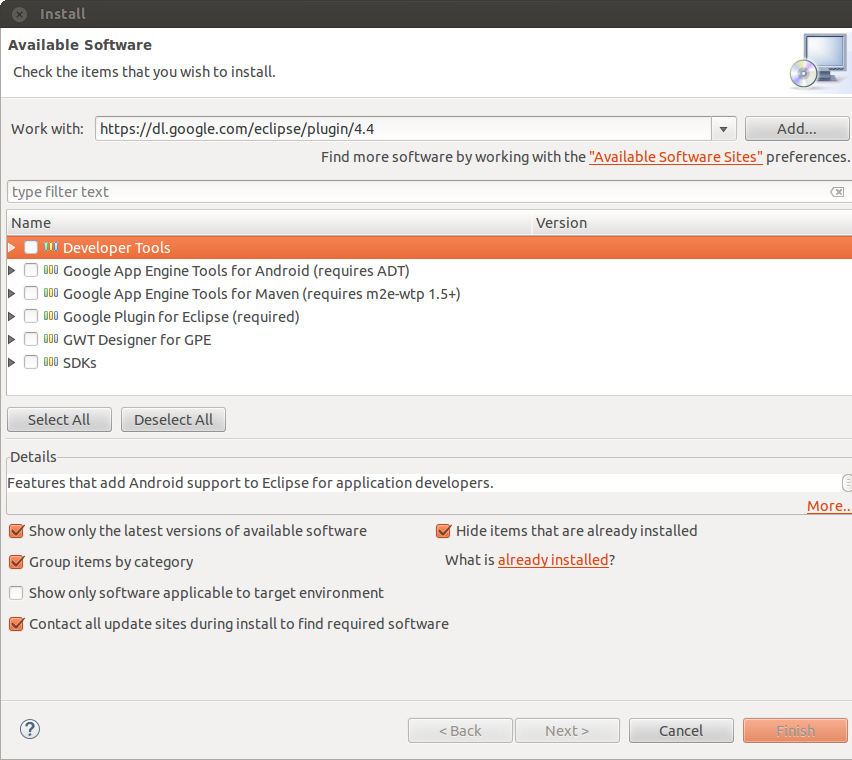Click the GWT Designer for GPE category icon
The image size is (852, 760).
51,340
